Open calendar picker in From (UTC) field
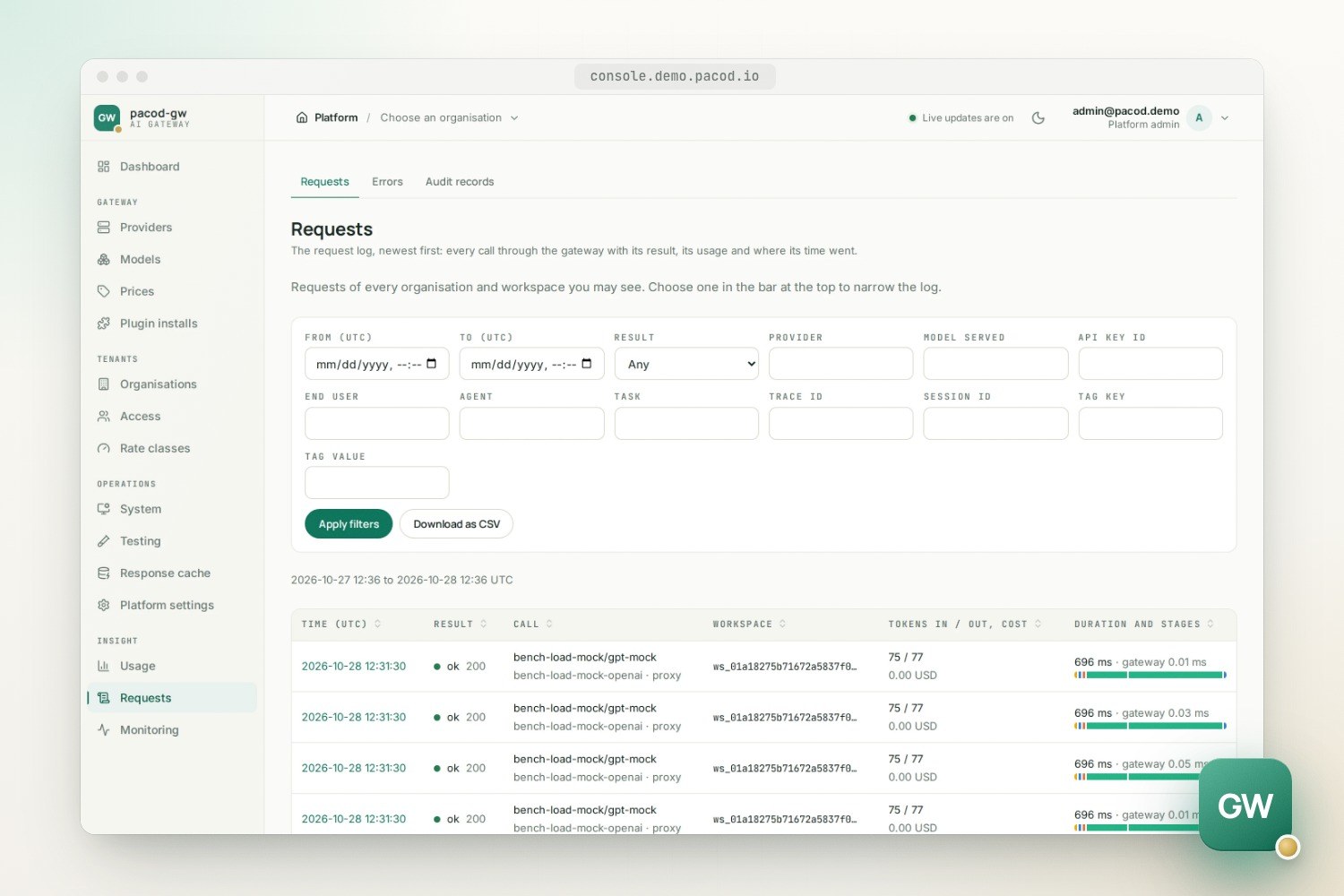The width and height of the screenshot is (1344, 896). point(432,364)
